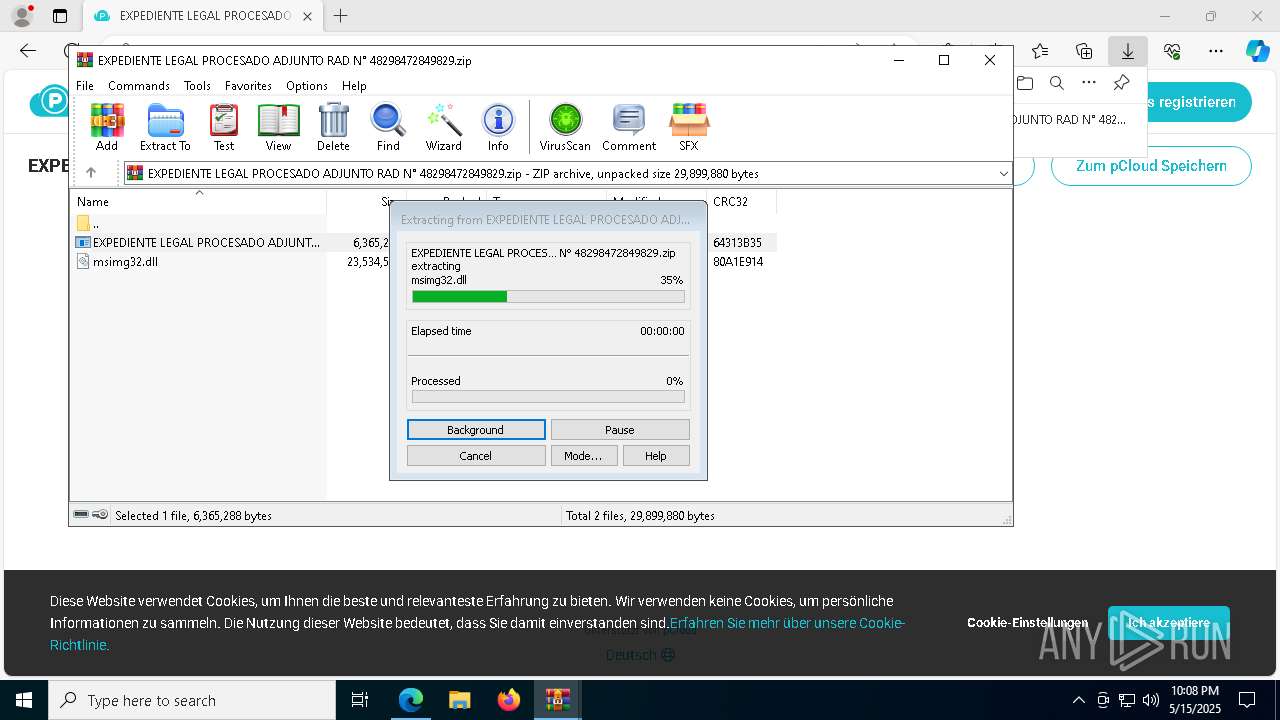Viewport: 1280px width, 720px height.
Task: Open File Explorer from the taskbar
Action: 460,700
